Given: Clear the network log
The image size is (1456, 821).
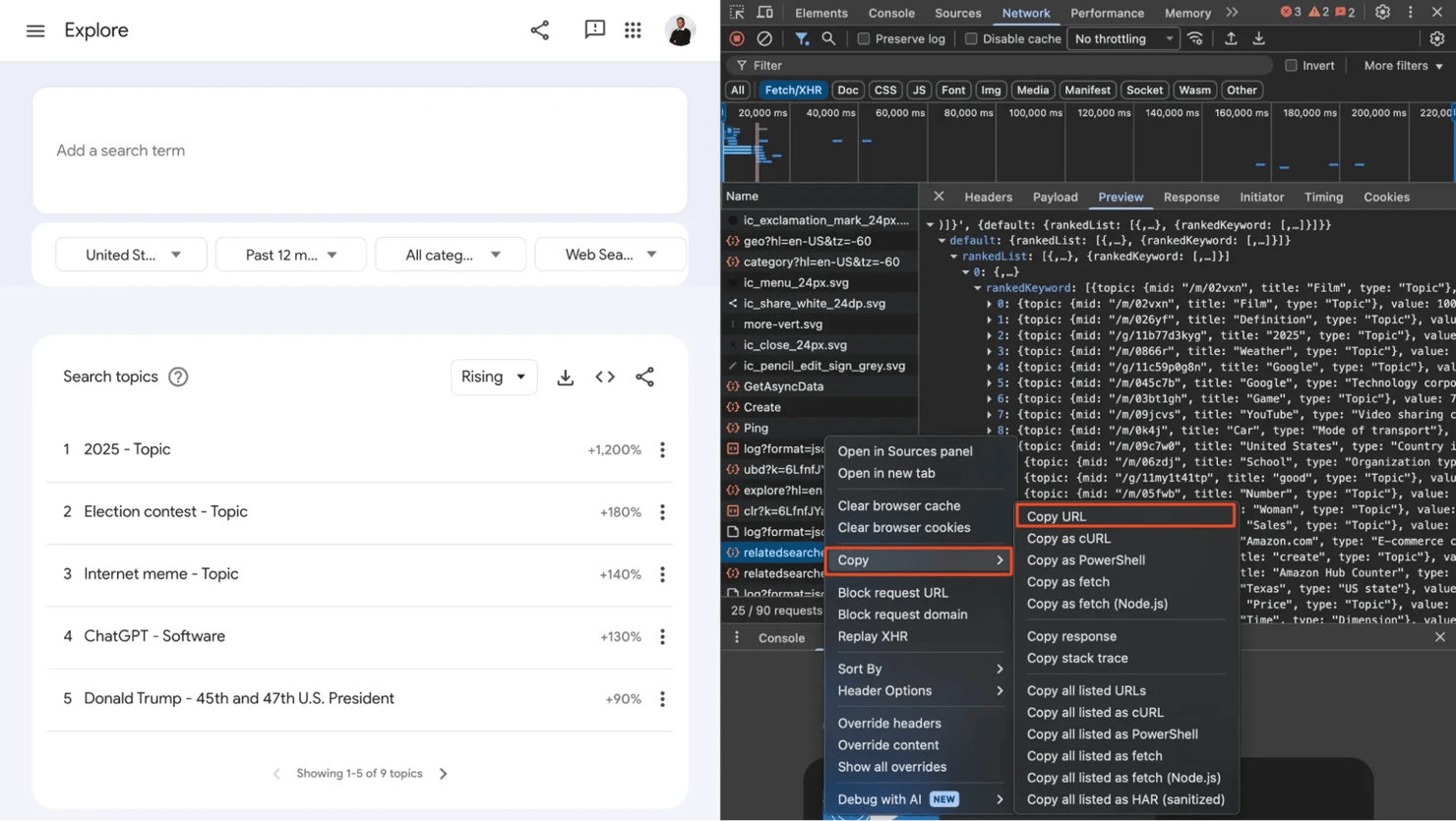Looking at the screenshot, I should point(764,39).
